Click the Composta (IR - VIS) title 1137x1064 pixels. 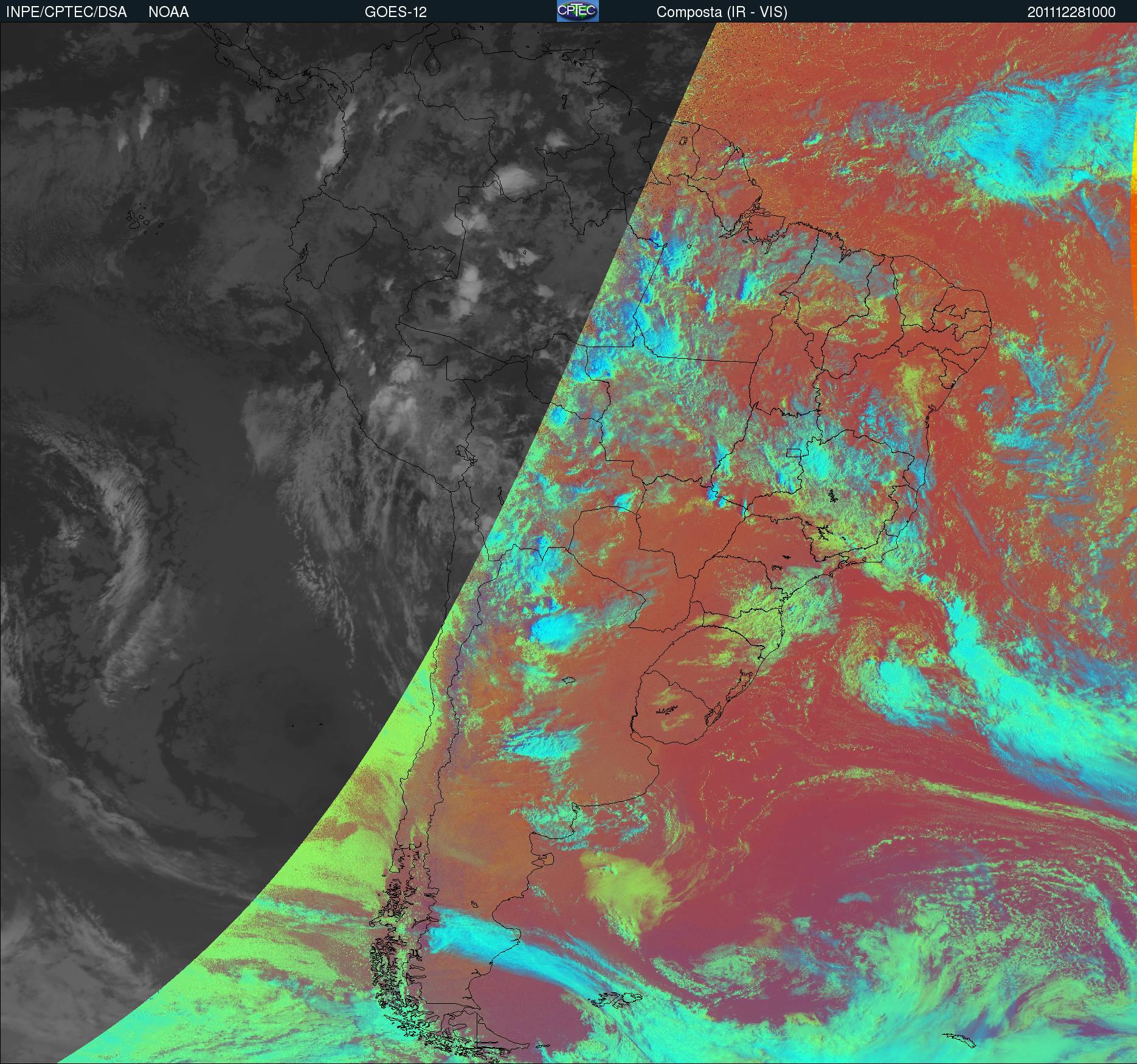[722, 12]
